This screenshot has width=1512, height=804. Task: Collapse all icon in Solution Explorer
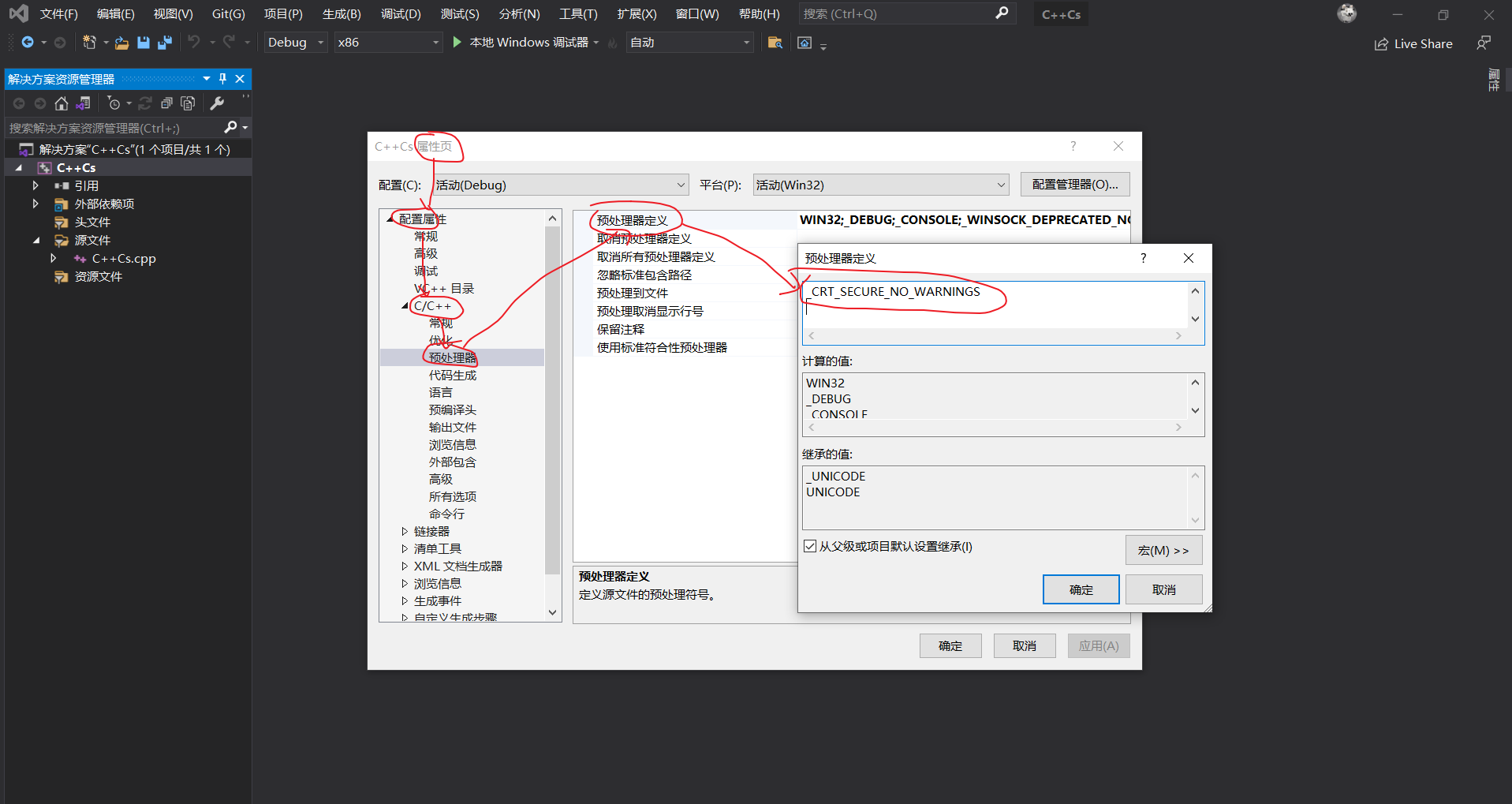166,103
